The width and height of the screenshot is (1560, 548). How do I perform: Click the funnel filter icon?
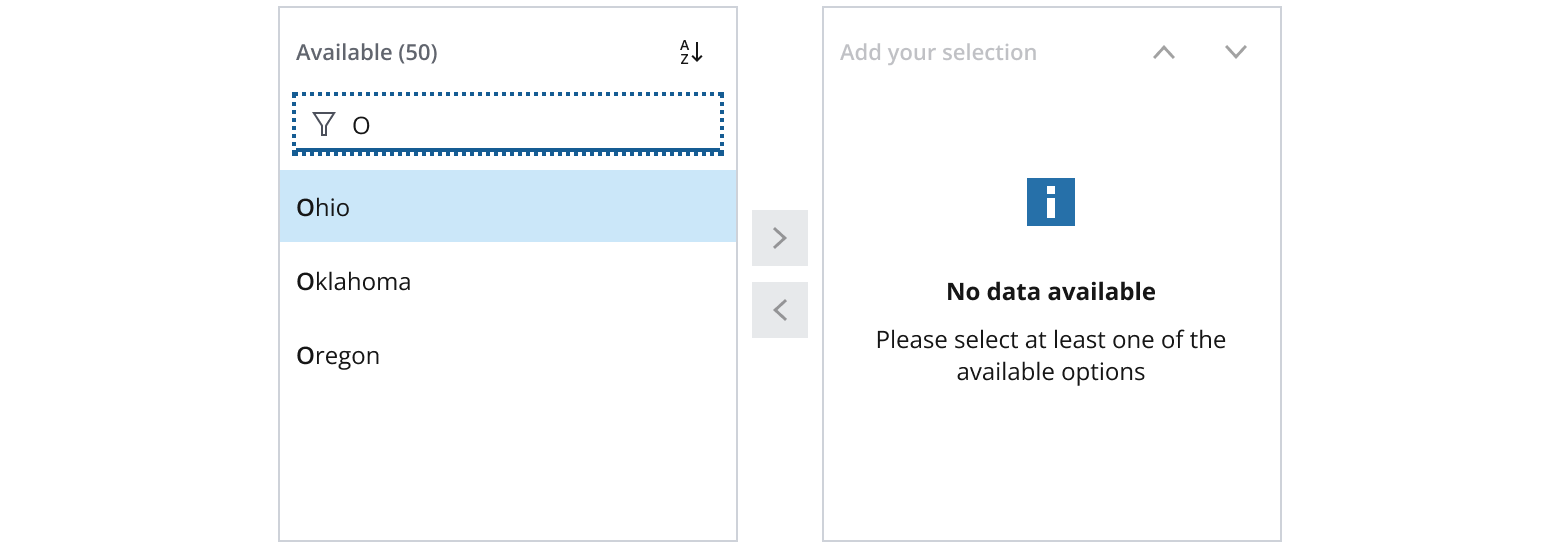(323, 124)
